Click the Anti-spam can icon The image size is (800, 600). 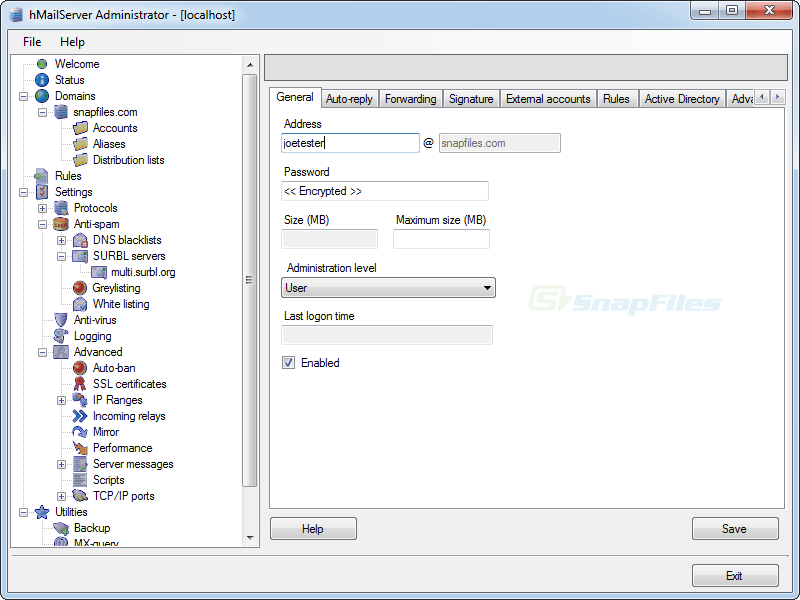(61, 224)
